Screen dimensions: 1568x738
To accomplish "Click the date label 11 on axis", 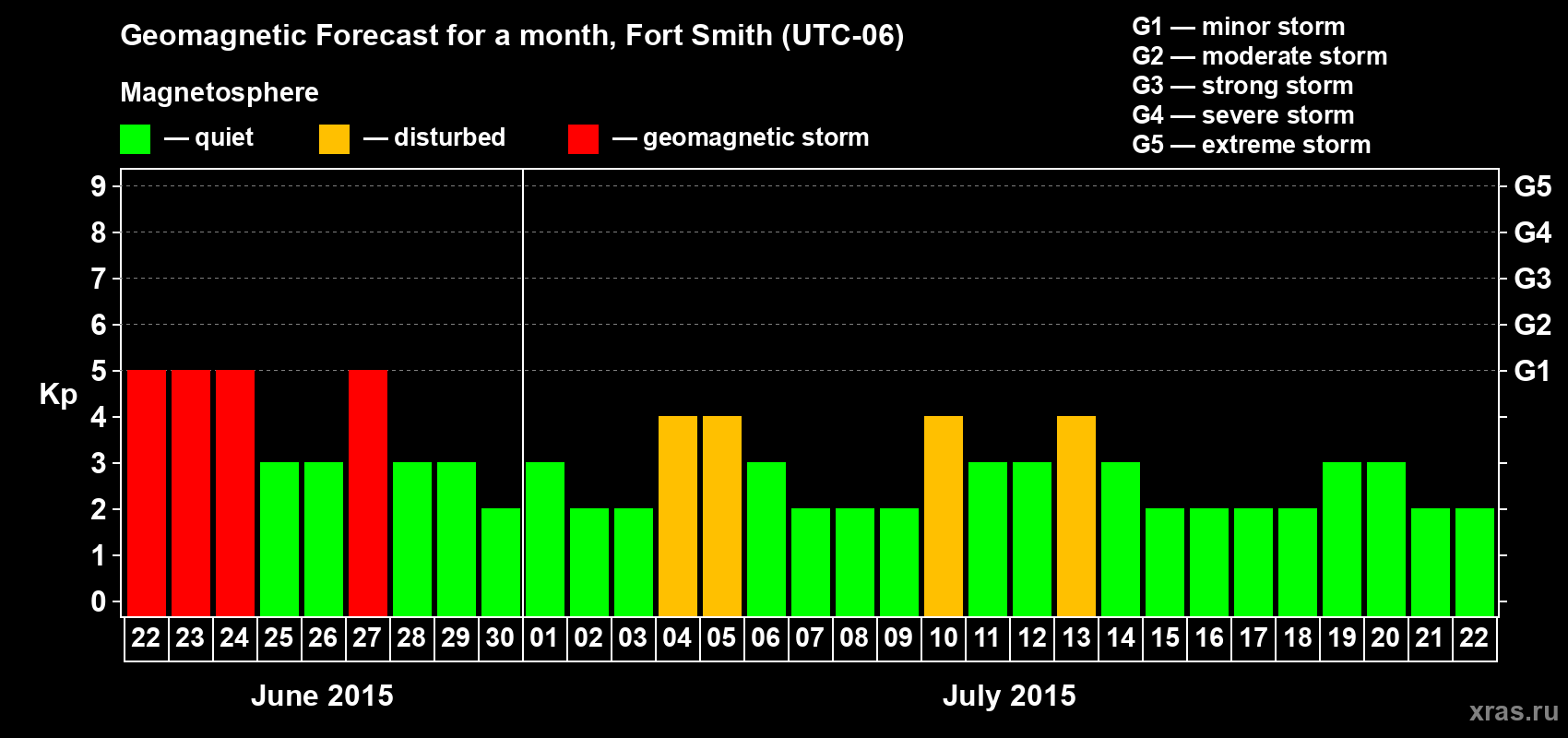I will (987, 637).
